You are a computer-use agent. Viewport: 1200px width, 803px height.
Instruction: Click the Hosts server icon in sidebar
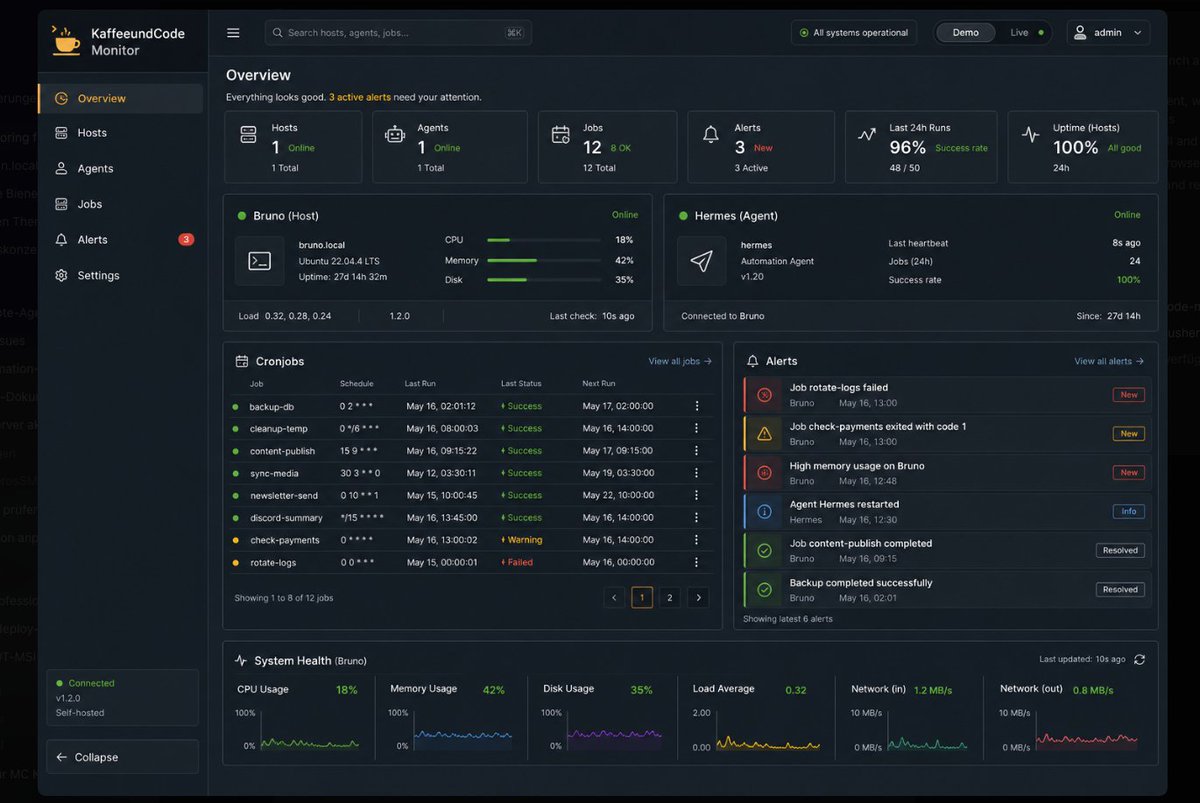point(62,133)
